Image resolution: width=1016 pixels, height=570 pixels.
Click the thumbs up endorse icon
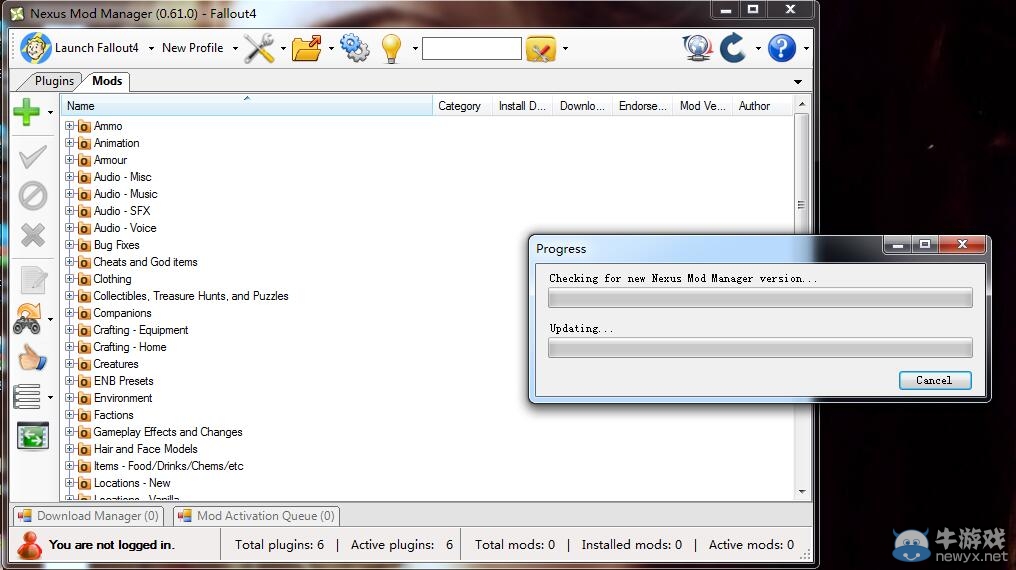tap(32, 358)
